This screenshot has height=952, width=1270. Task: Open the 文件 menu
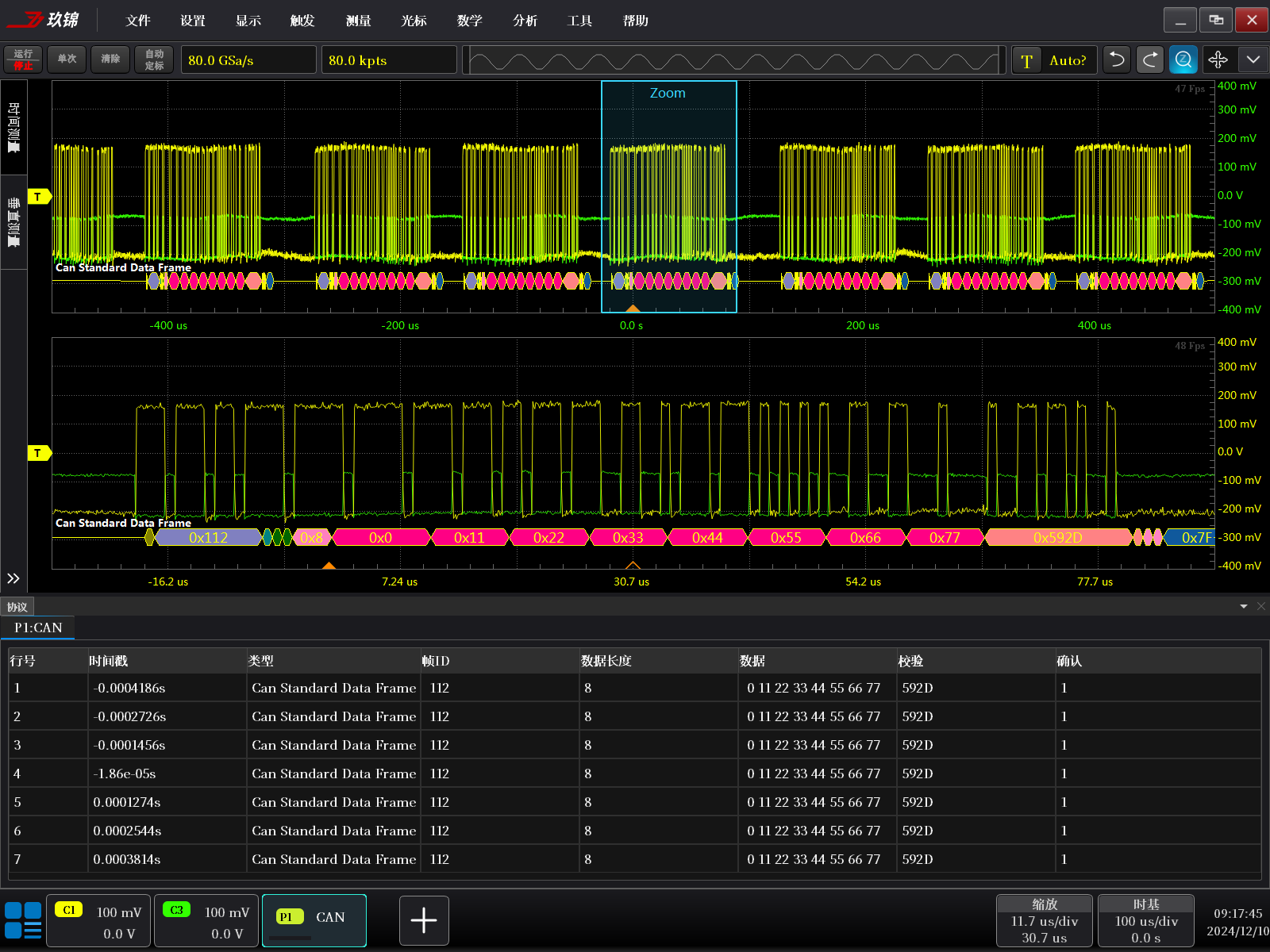click(138, 21)
